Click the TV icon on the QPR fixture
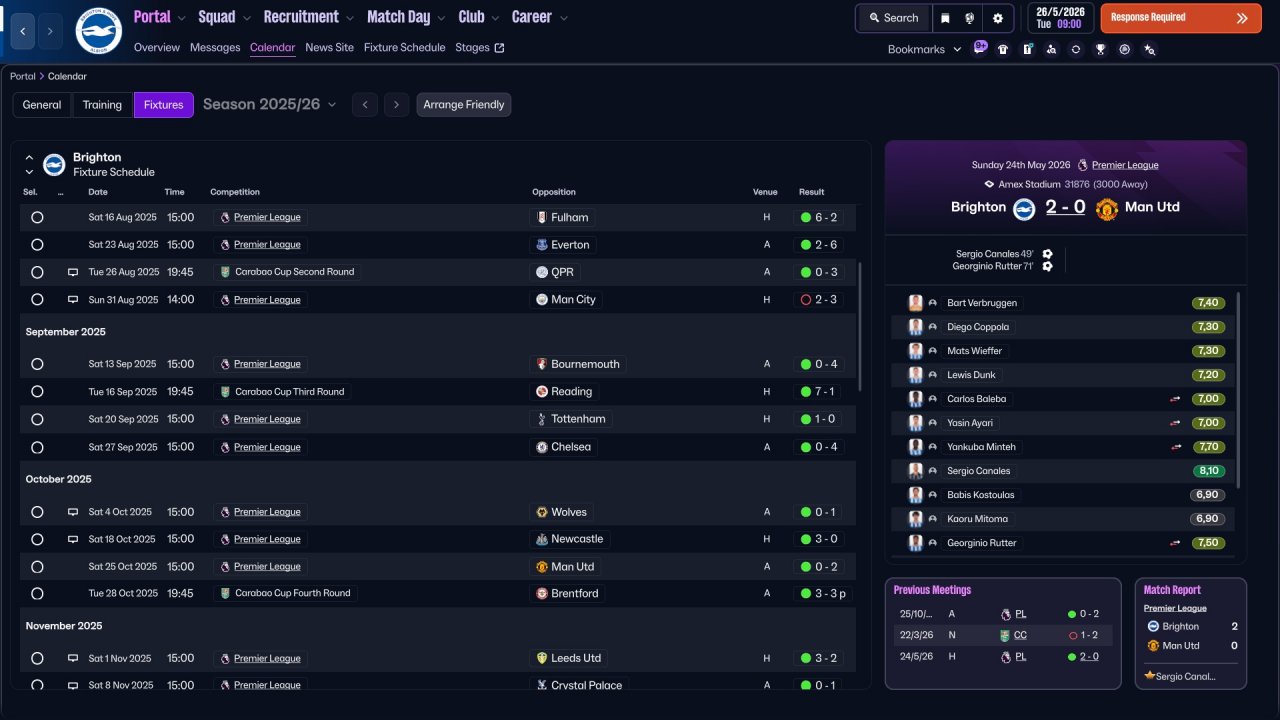1280x720 pixels. coord(73,272)
